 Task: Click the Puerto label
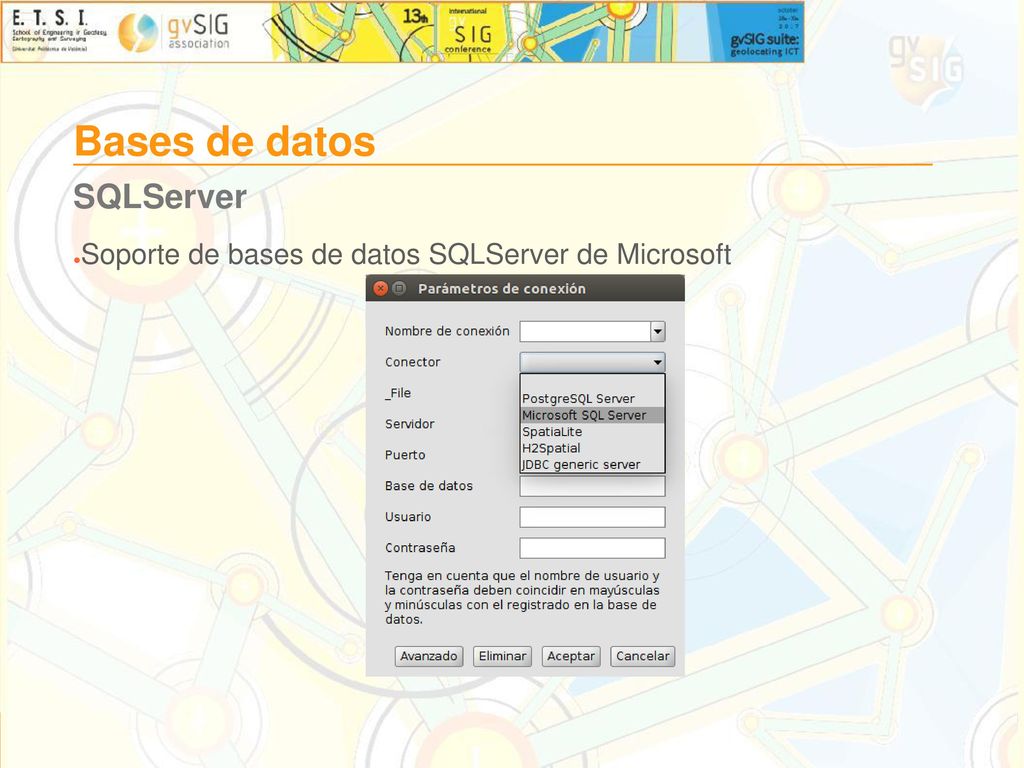click(x=405, y=455)
